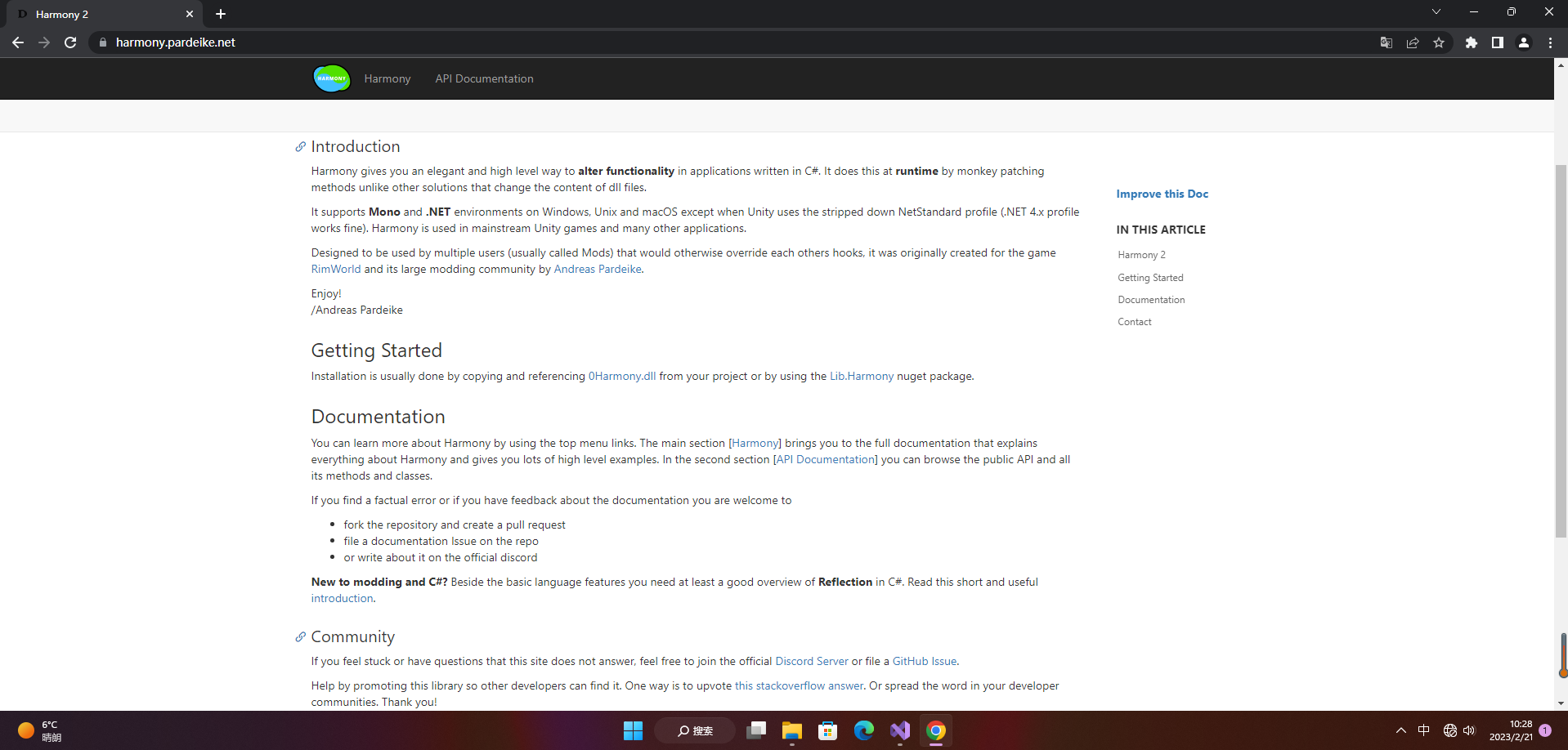This screenshot has width=1568, height=750.
Task: Reload the page with the refresh icon
Action: [x=70, y=42]
